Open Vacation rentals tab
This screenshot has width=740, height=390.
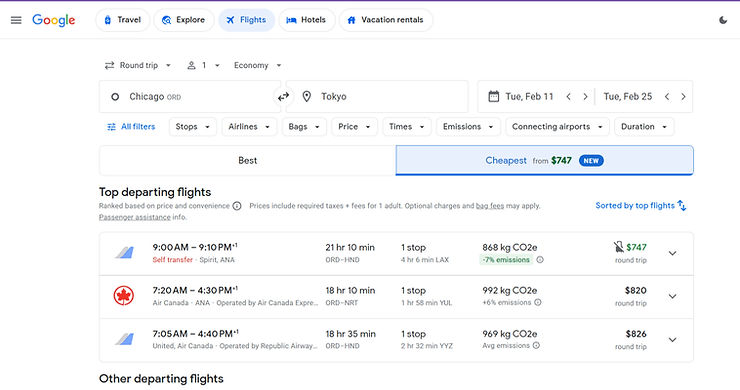pyautogui.click(x=386, y=20)
